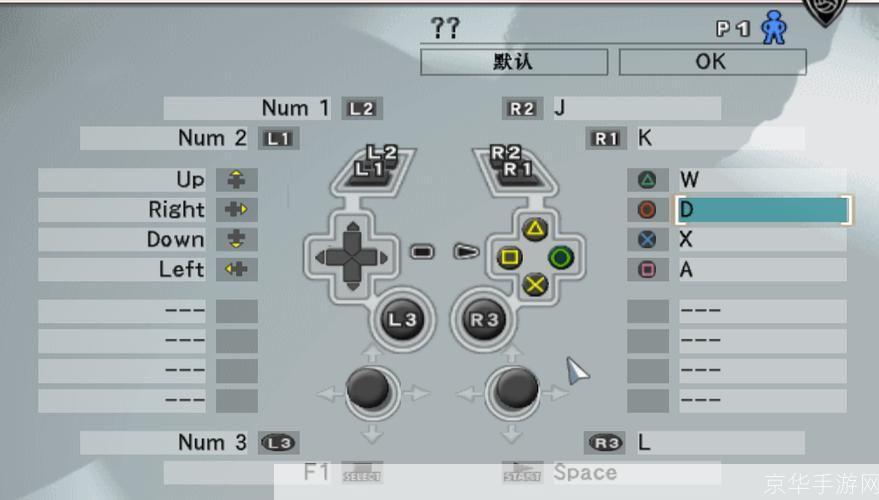Click the START button icon beside Space
The image size is (879, 500).
[x=522, y=472]
